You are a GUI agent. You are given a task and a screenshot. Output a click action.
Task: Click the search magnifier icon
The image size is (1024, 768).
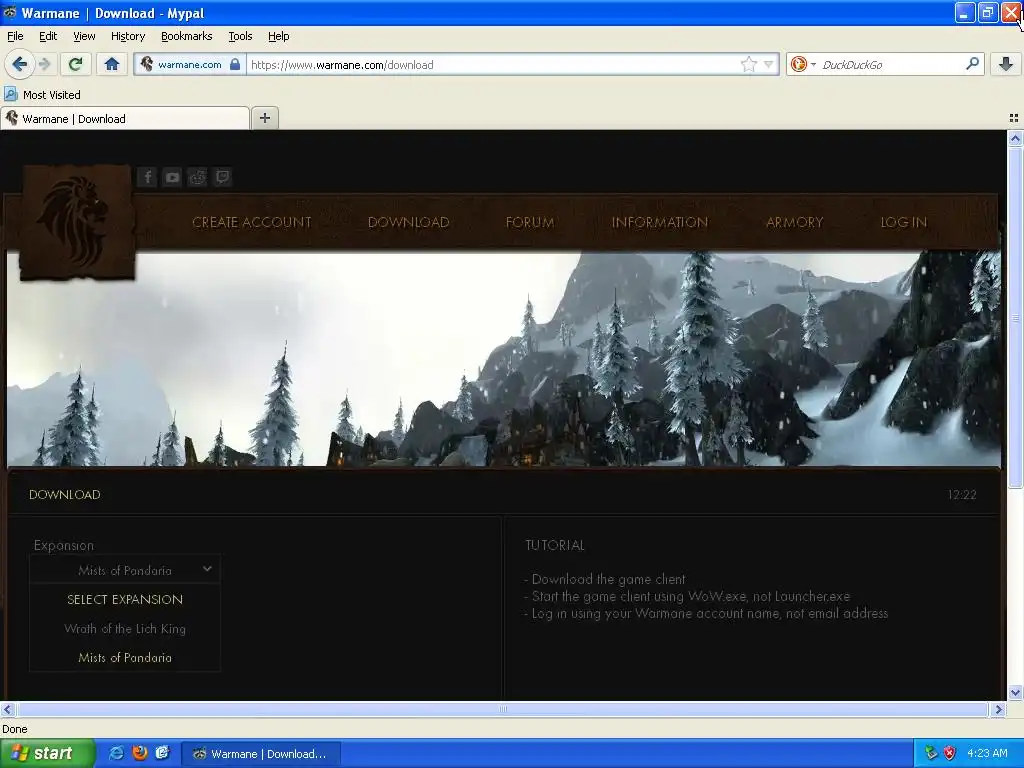(972, 63)
